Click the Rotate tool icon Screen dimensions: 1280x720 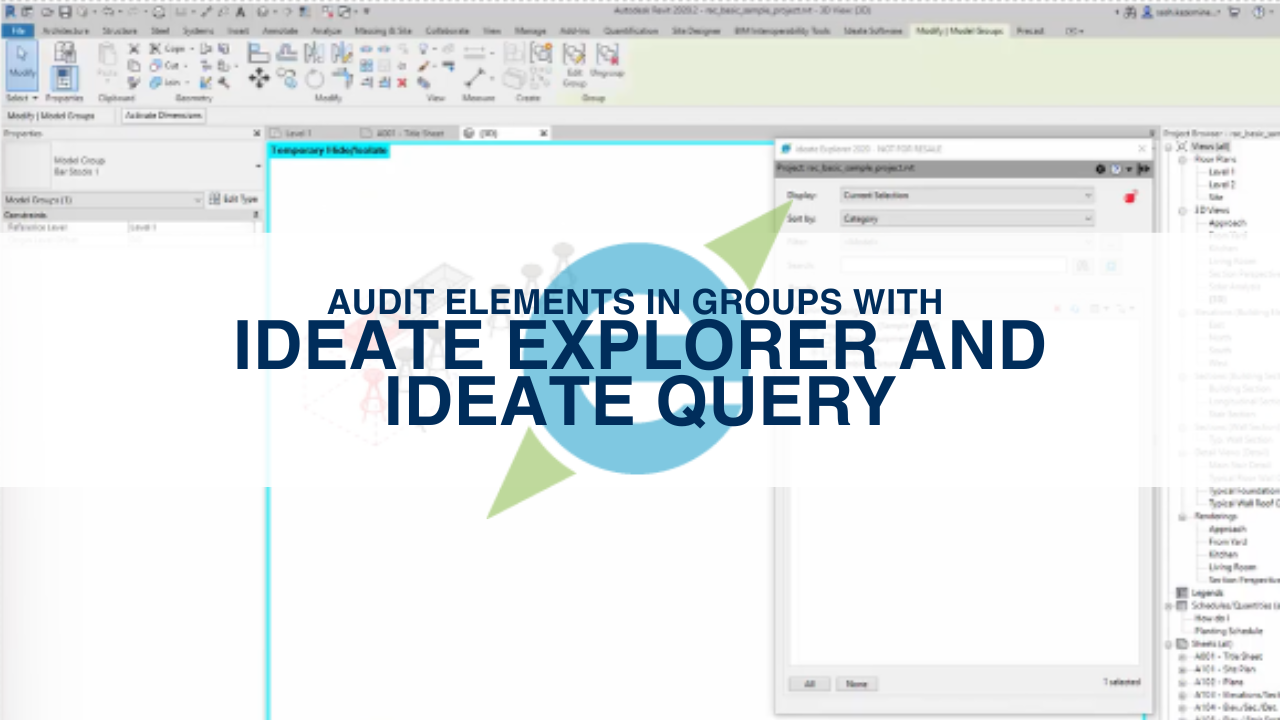(314, 78)
